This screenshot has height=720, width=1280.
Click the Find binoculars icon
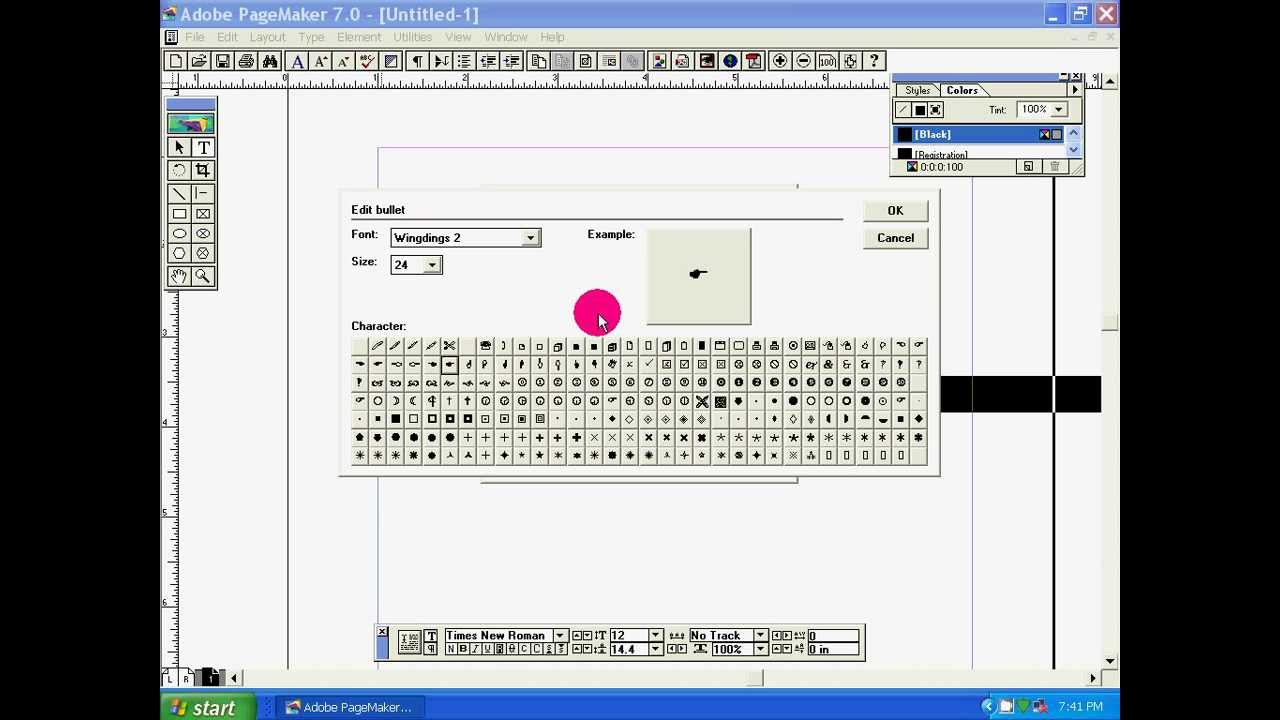(270, 61)
